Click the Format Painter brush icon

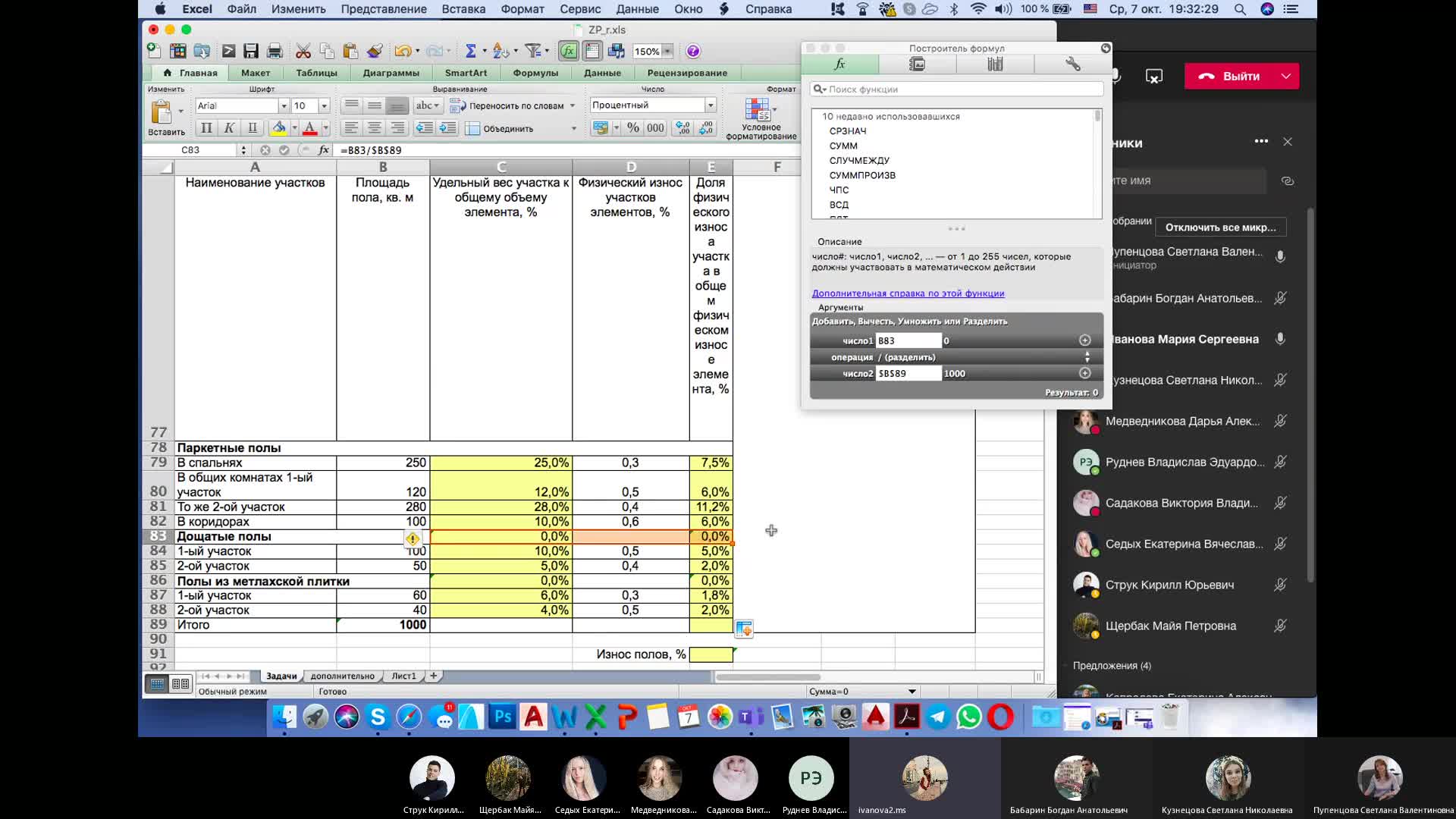coord(374,52)
